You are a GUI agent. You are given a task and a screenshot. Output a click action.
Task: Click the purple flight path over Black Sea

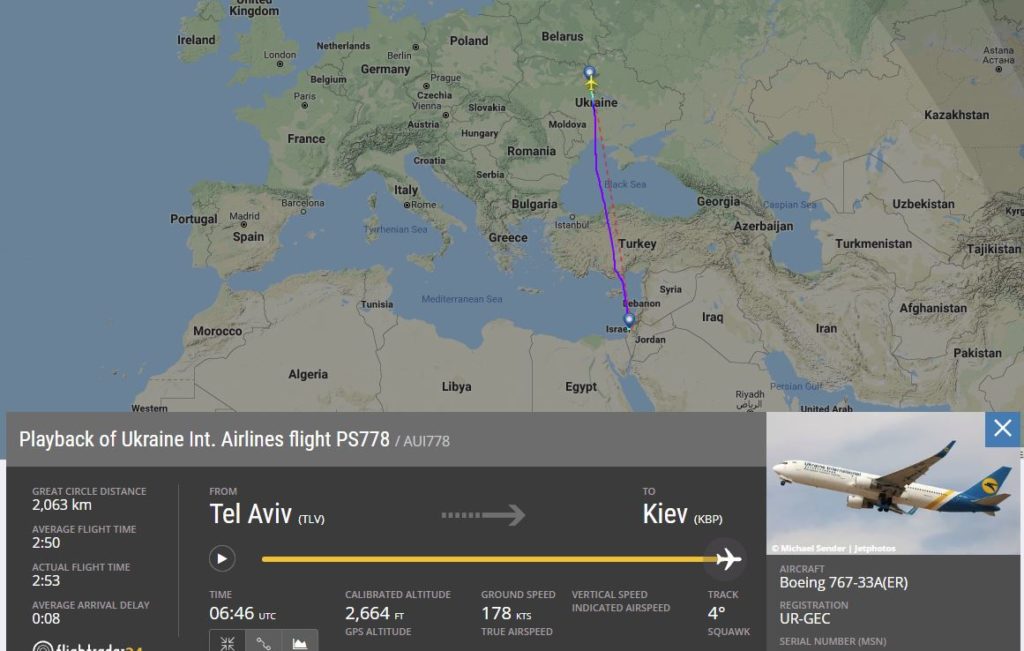tap(600, 185)
